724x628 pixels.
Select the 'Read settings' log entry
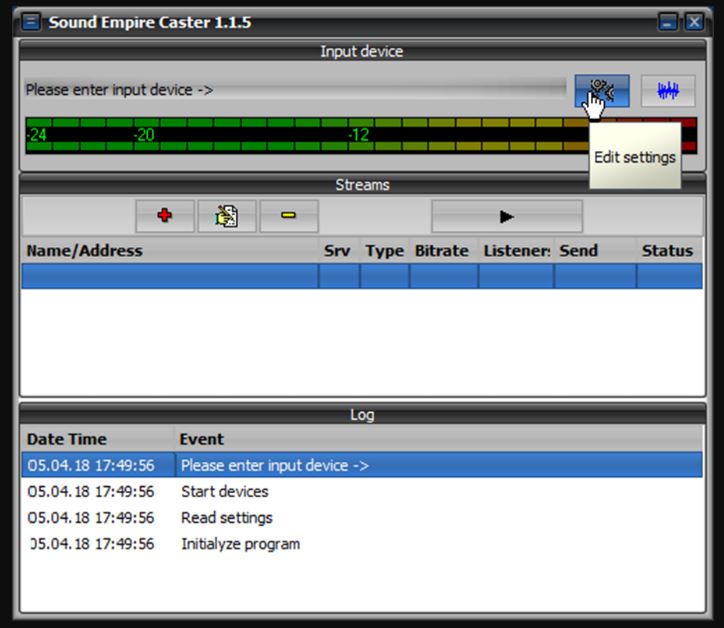coord(362,518)
